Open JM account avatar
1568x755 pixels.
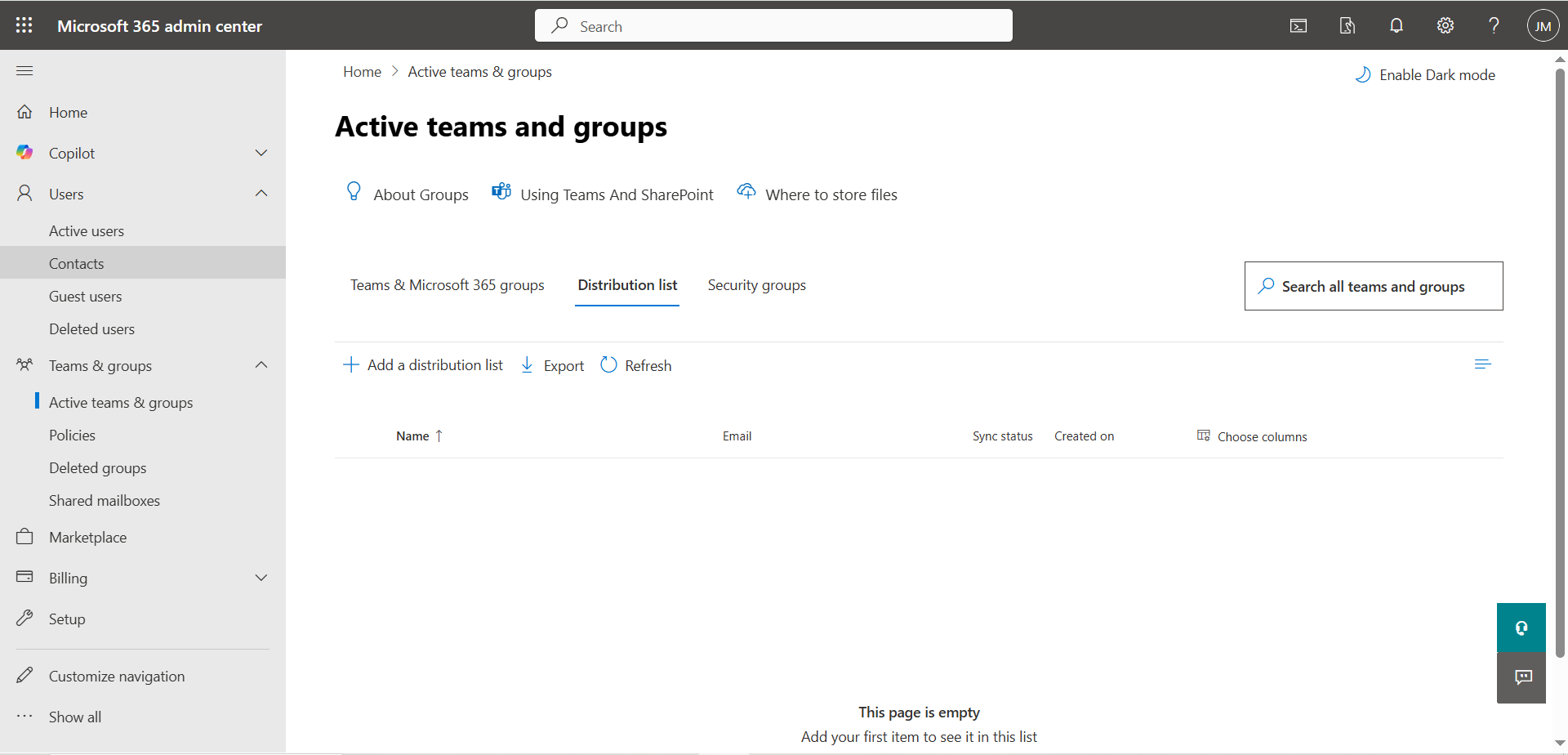[1543, 26]
